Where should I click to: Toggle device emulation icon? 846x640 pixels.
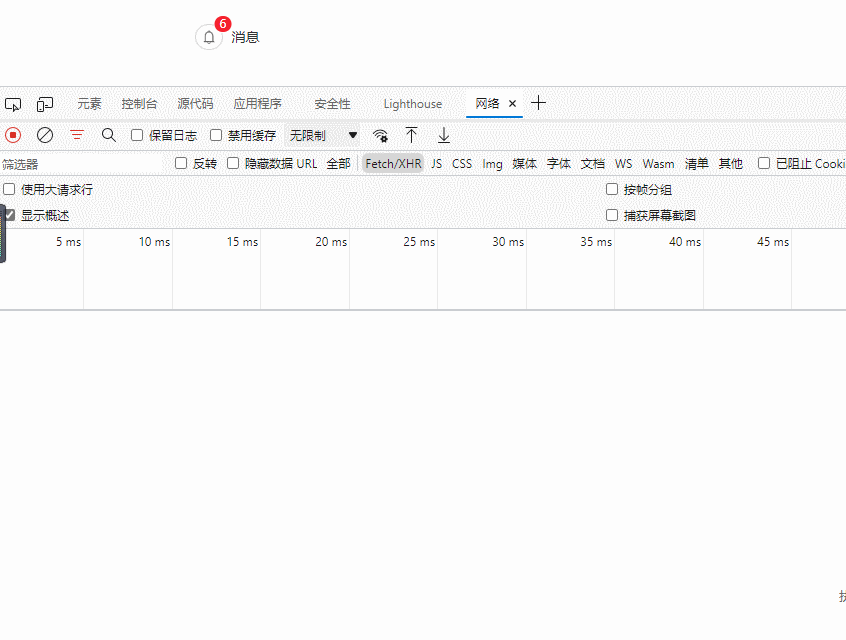point(45,104)
